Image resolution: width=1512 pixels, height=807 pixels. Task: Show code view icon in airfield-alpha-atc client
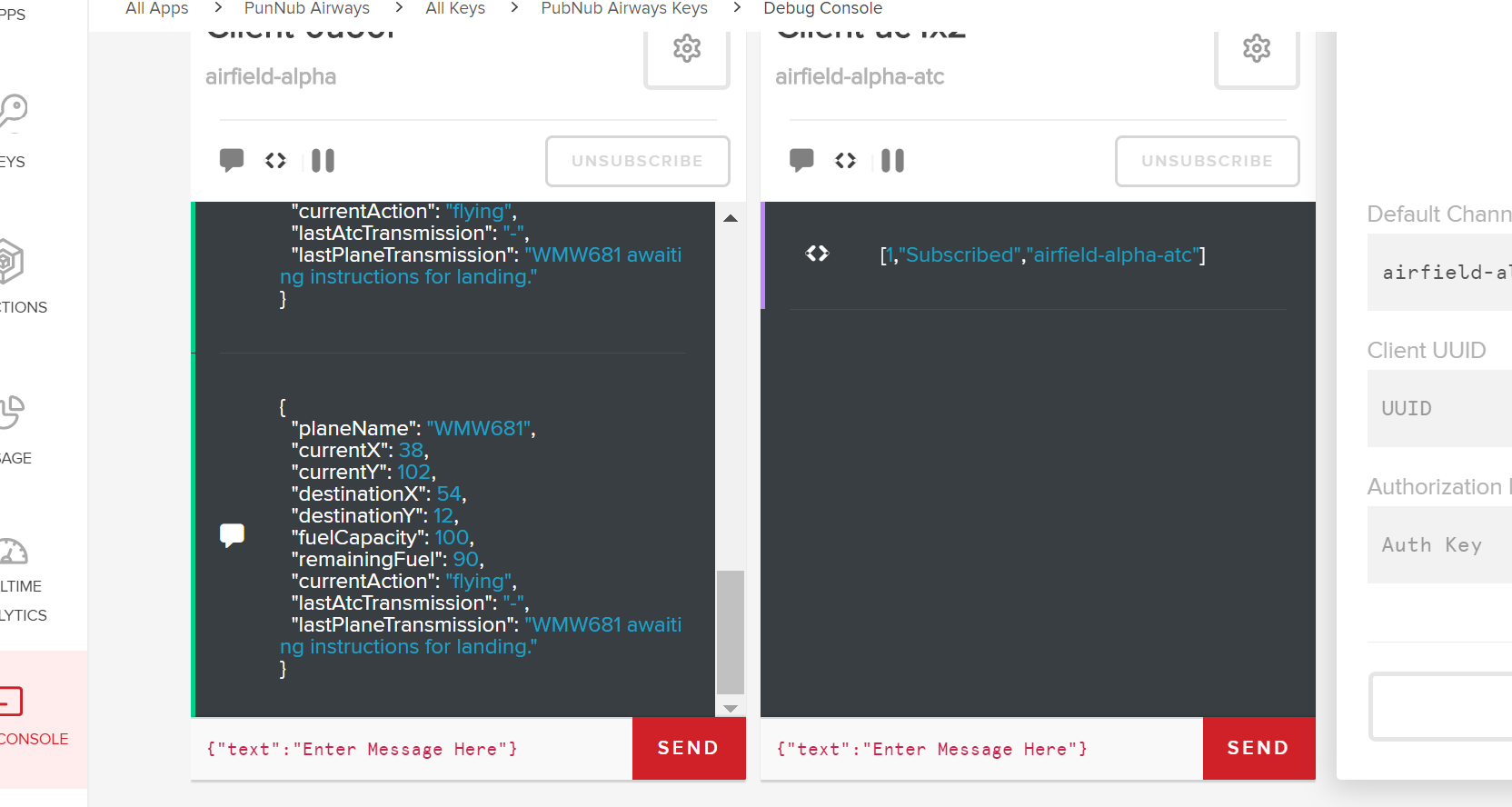(845, 161)
